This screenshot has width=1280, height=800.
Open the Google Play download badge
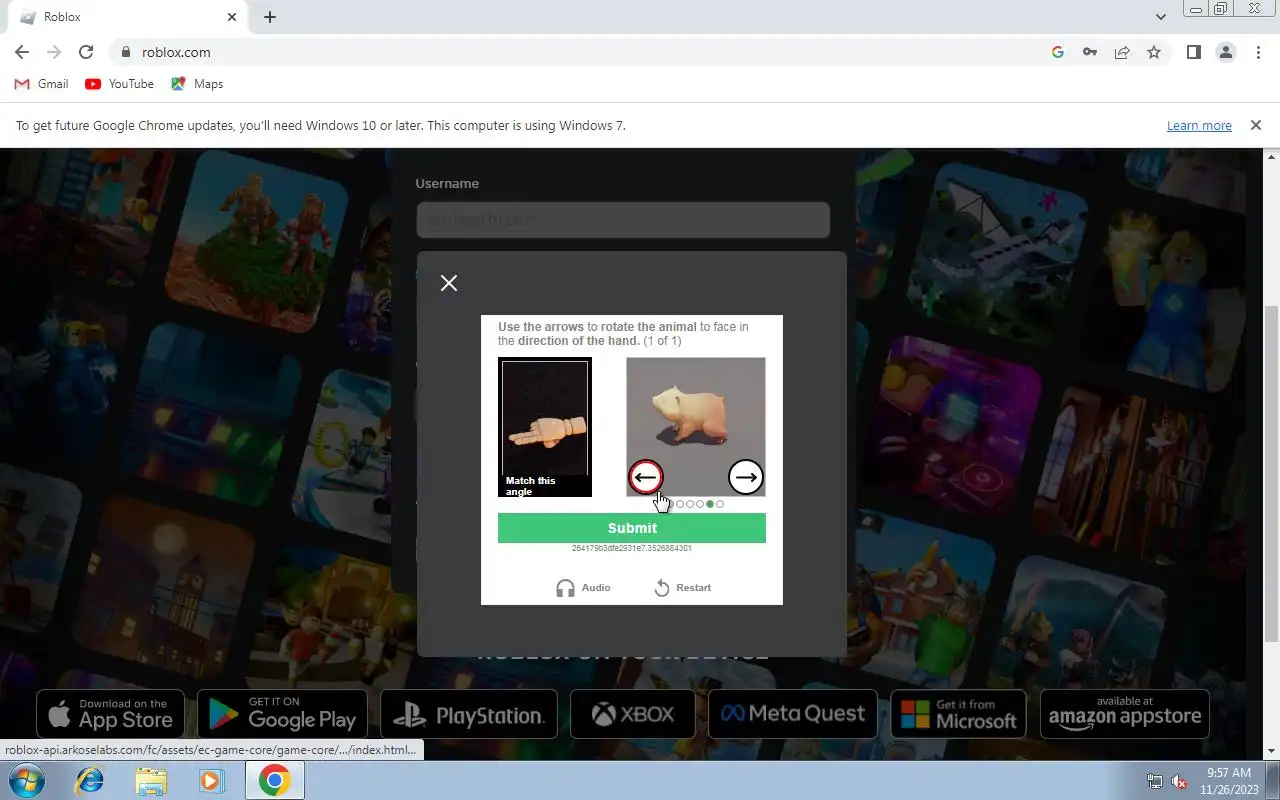282,714
